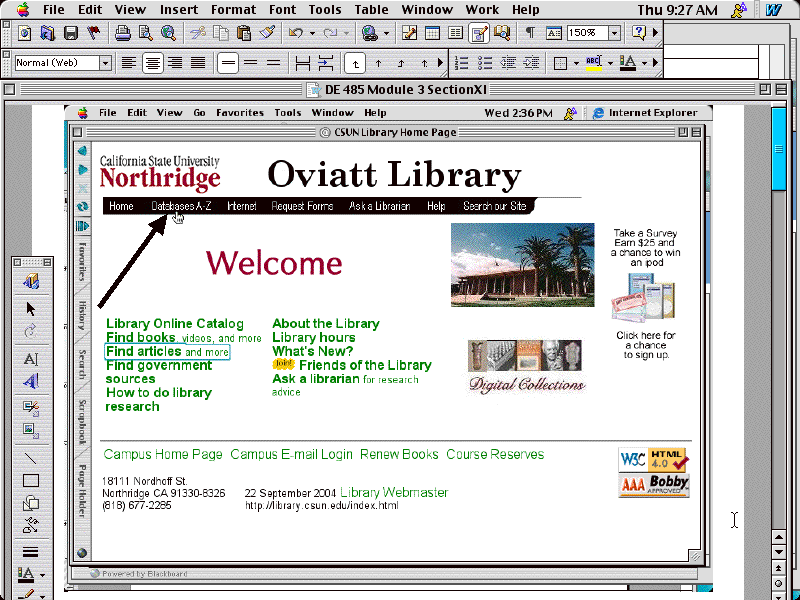Image resolution: width=800 pixels, height=600 pixels.
Task: Click the Paste clipboard icon
Action: (x=244, y=33)
